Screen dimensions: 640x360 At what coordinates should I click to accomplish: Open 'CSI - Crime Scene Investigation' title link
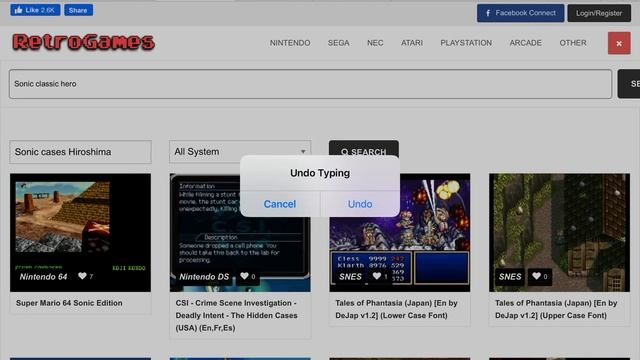(x=236, y=315)
